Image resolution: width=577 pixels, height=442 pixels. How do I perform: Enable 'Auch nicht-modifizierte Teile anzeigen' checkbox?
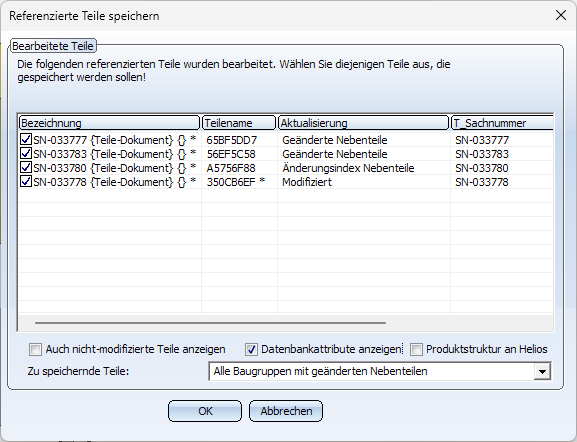tap(35, 349)
